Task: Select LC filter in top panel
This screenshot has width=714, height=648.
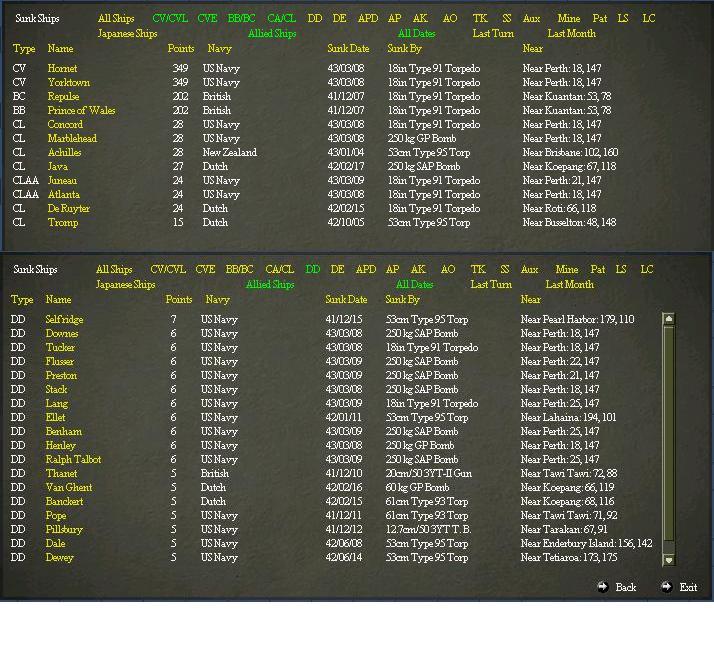Action: tap(648, 19)
